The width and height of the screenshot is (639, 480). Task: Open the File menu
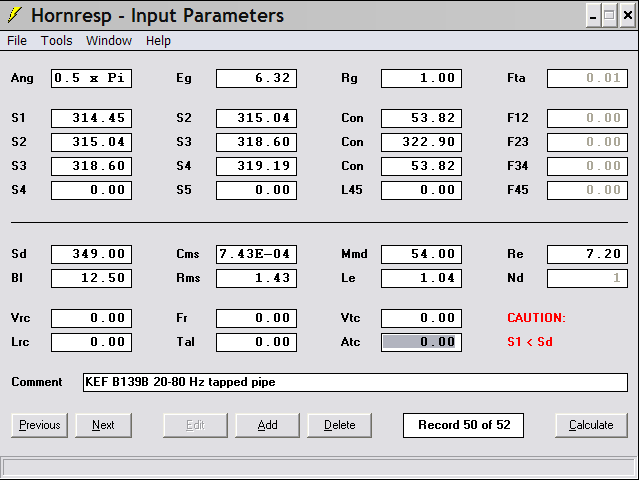point(17,41)
